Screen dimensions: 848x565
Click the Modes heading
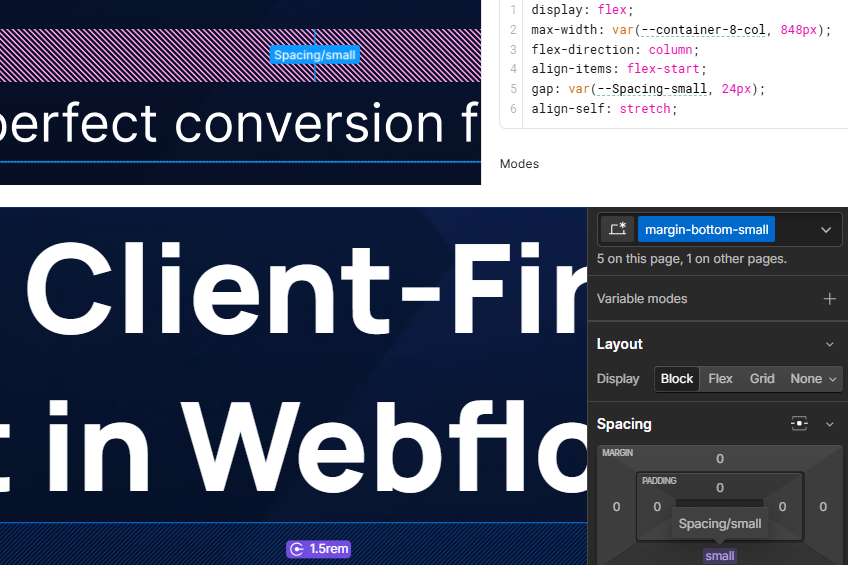coord(519,164)
